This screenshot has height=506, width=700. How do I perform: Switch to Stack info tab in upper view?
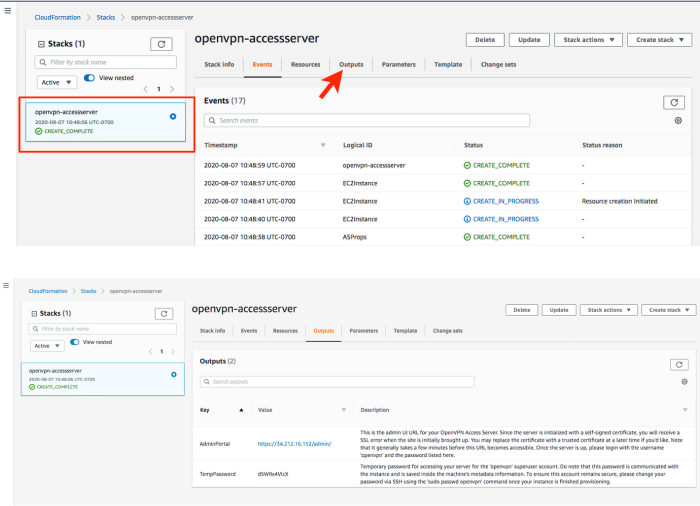219,64
